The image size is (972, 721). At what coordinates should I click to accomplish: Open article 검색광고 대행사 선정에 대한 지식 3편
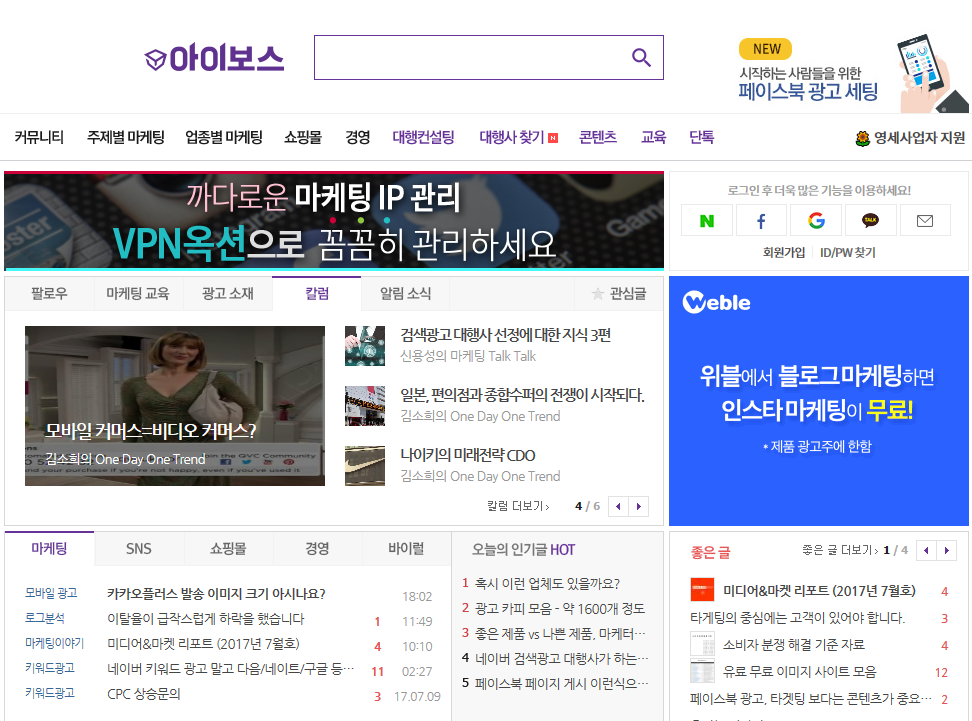[x=505, y=335]
